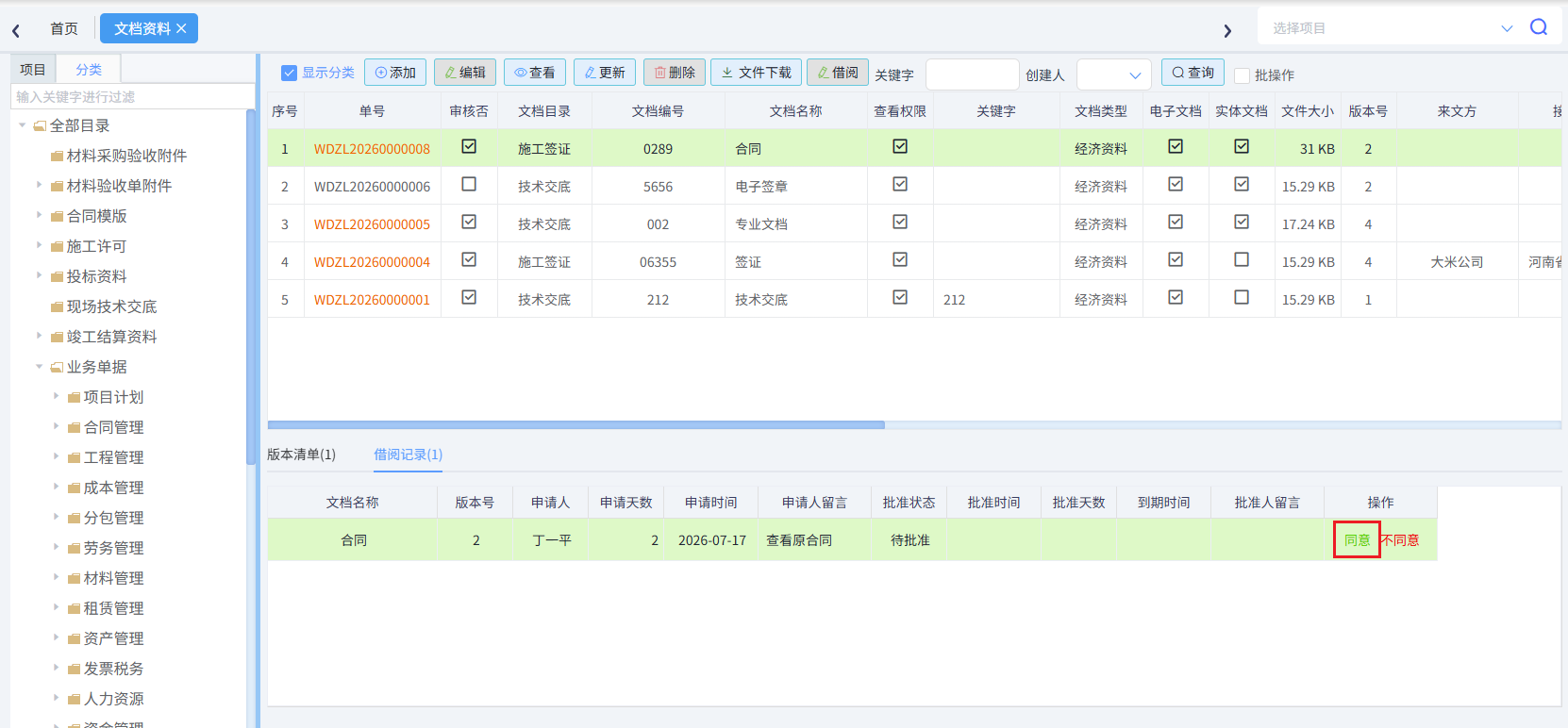Focus the tree keyword filter input

coord(132,96)
